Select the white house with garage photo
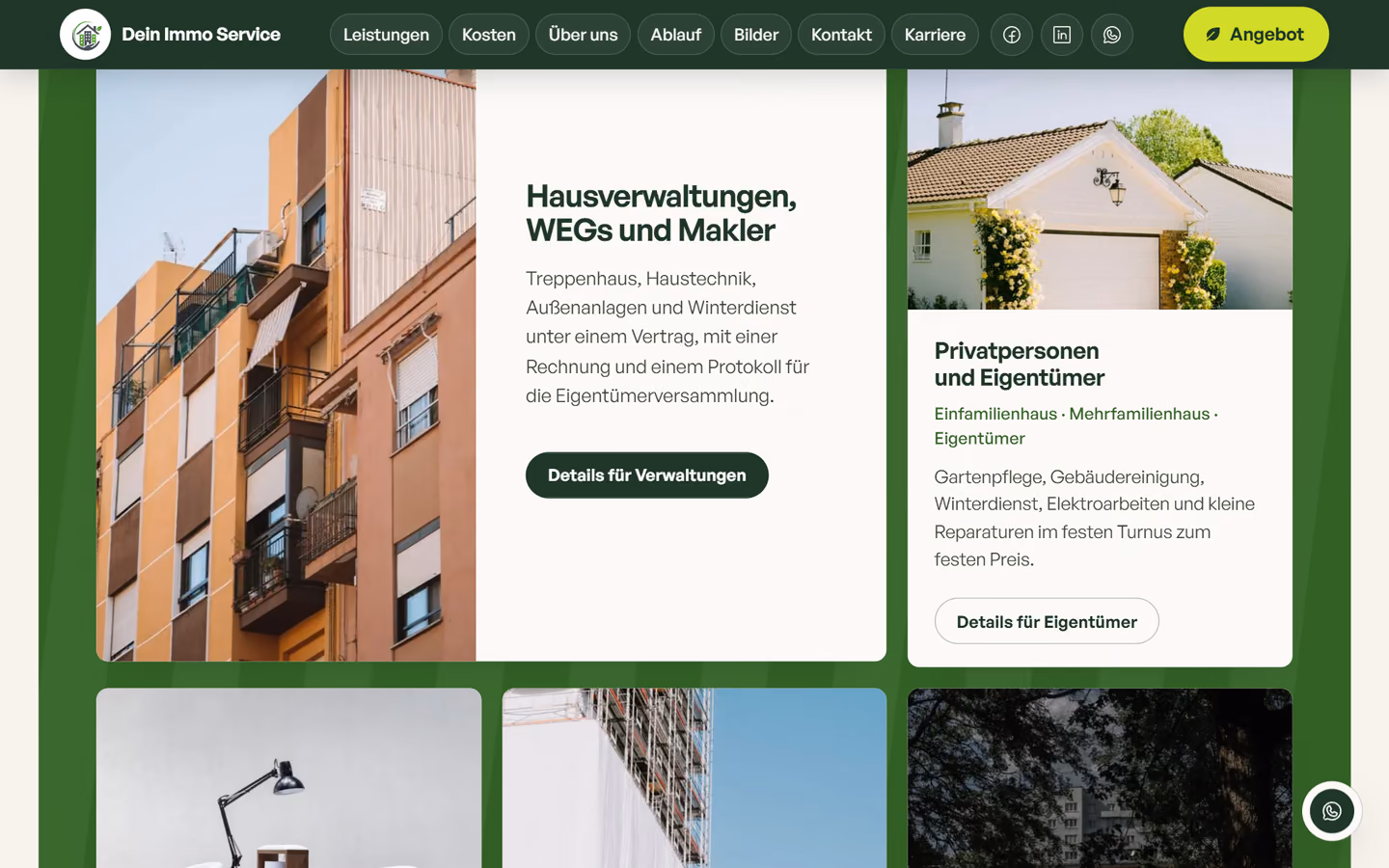The image size is (1389, 868). tap(1100, 189)
